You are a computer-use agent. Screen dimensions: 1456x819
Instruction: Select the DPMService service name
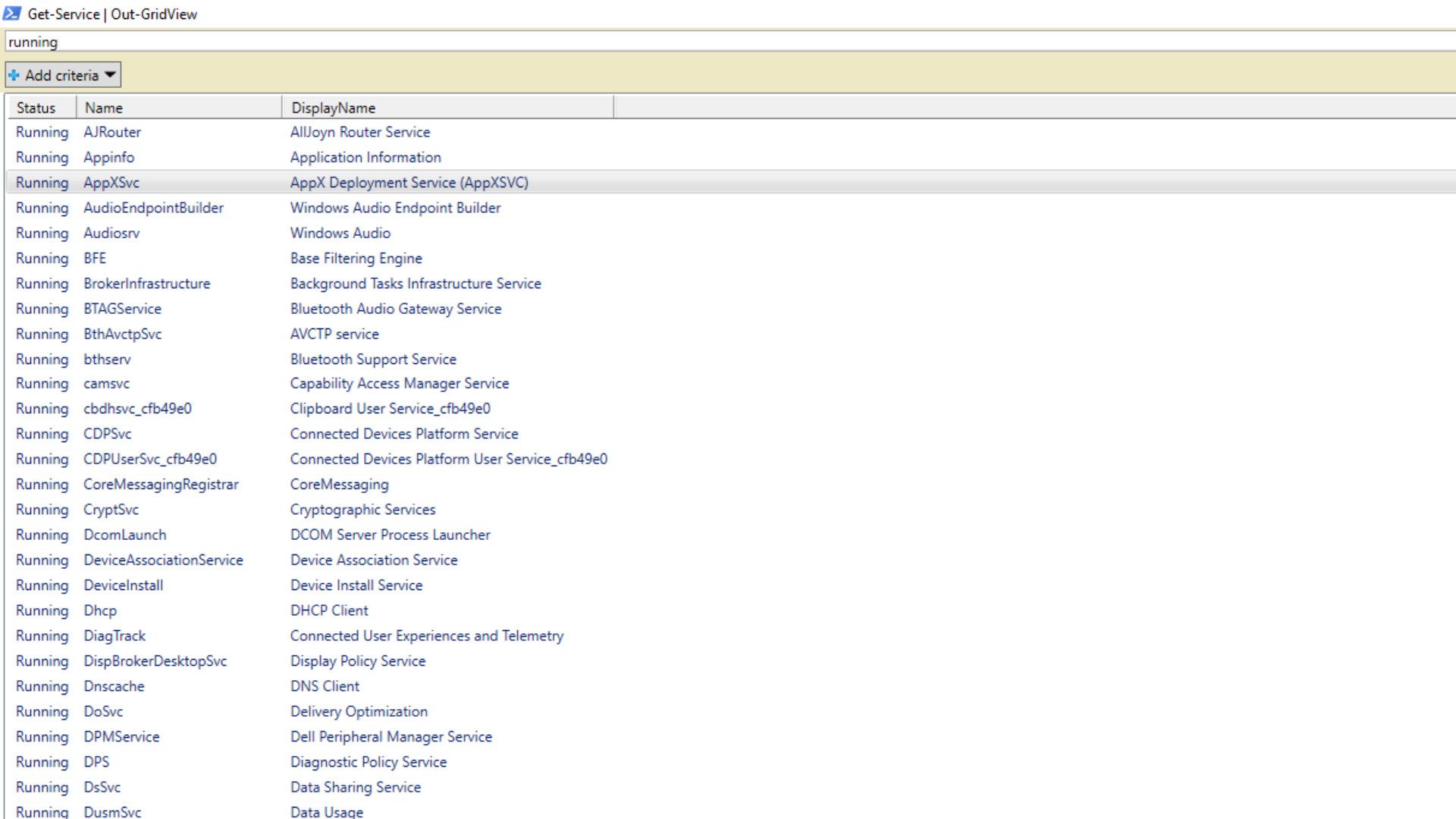[122, 736]
